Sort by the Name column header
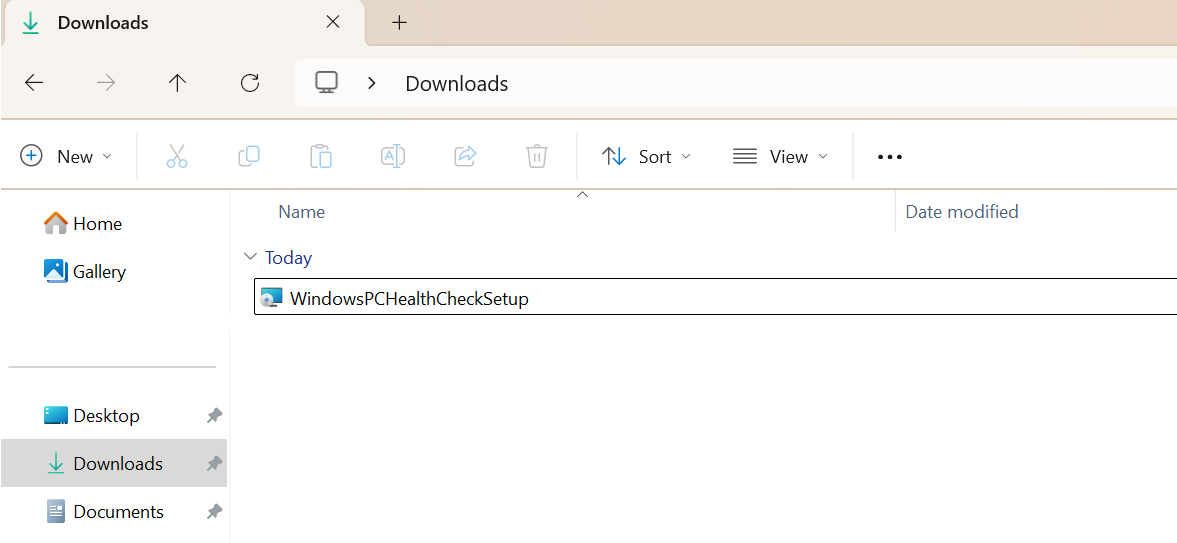The image size is (1177, 543). point(301,212)
